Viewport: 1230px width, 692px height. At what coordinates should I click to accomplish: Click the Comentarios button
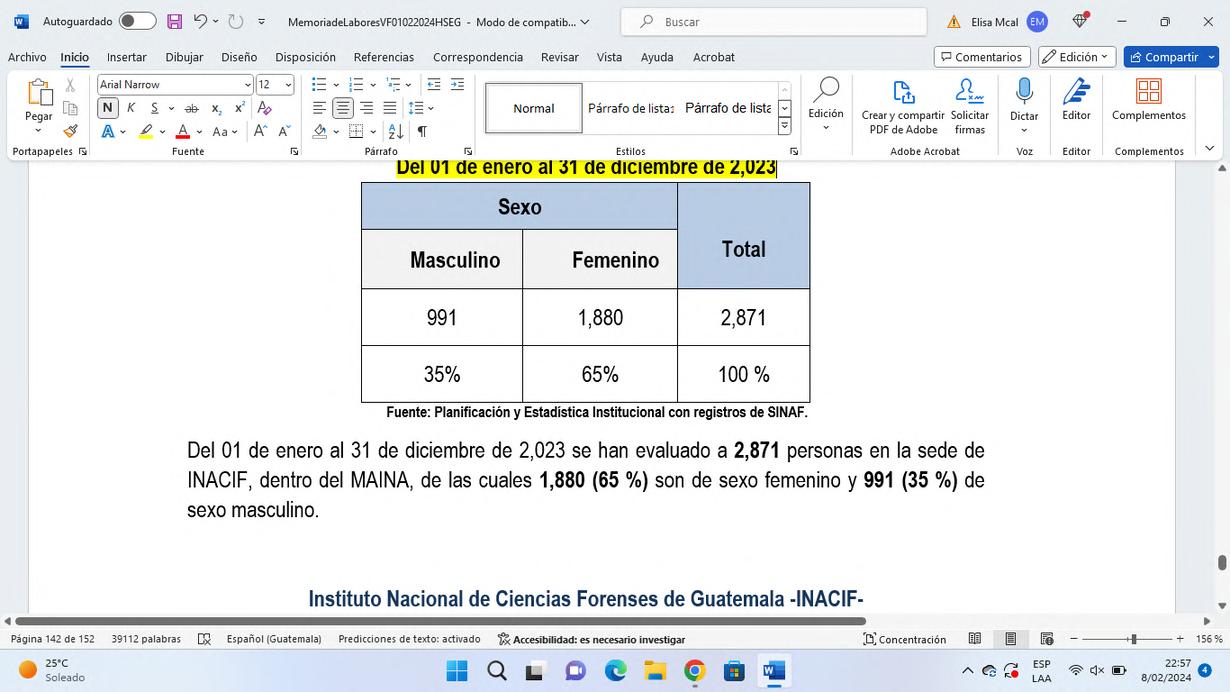click(982, 57)
